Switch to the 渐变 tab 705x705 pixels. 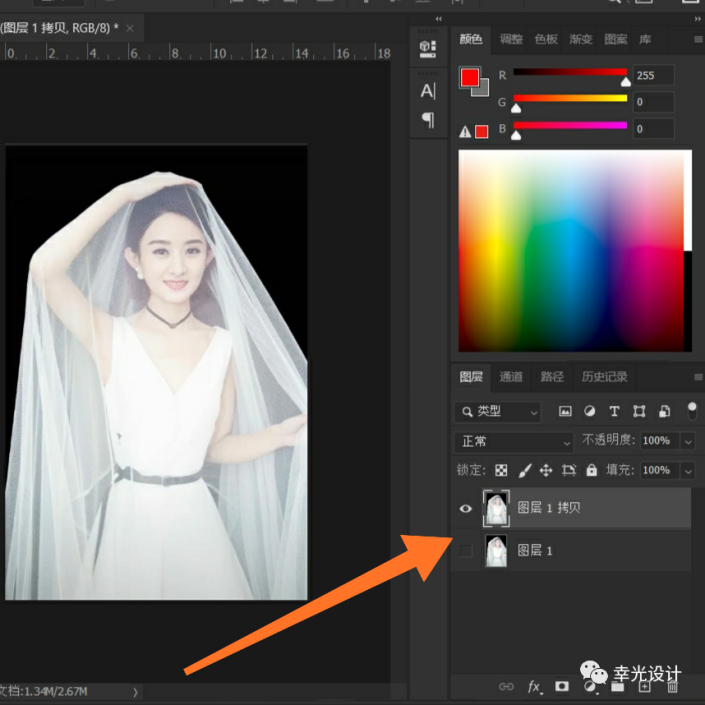tap(581, 40)
